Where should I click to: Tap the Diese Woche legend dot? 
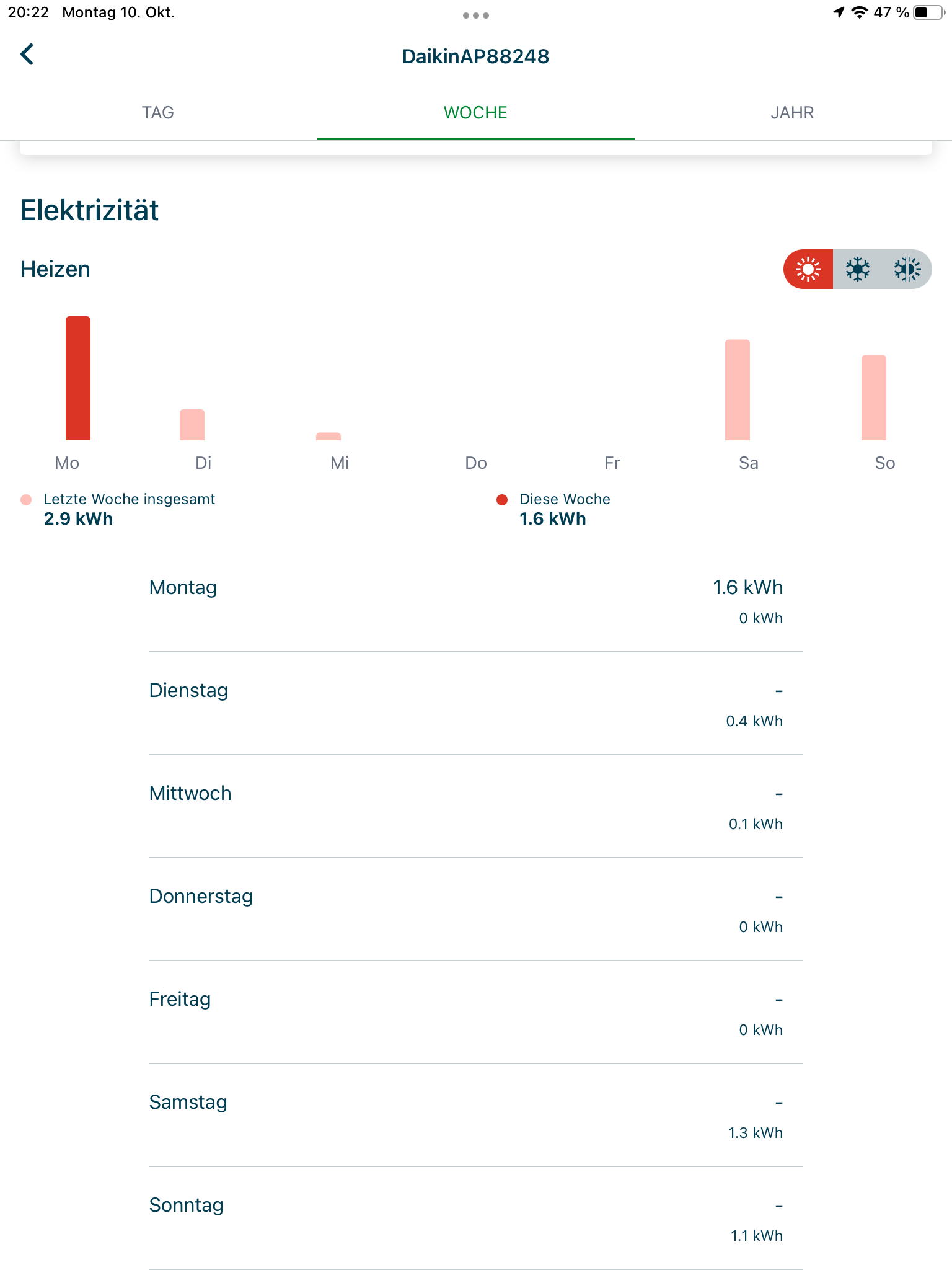(502, 500)
